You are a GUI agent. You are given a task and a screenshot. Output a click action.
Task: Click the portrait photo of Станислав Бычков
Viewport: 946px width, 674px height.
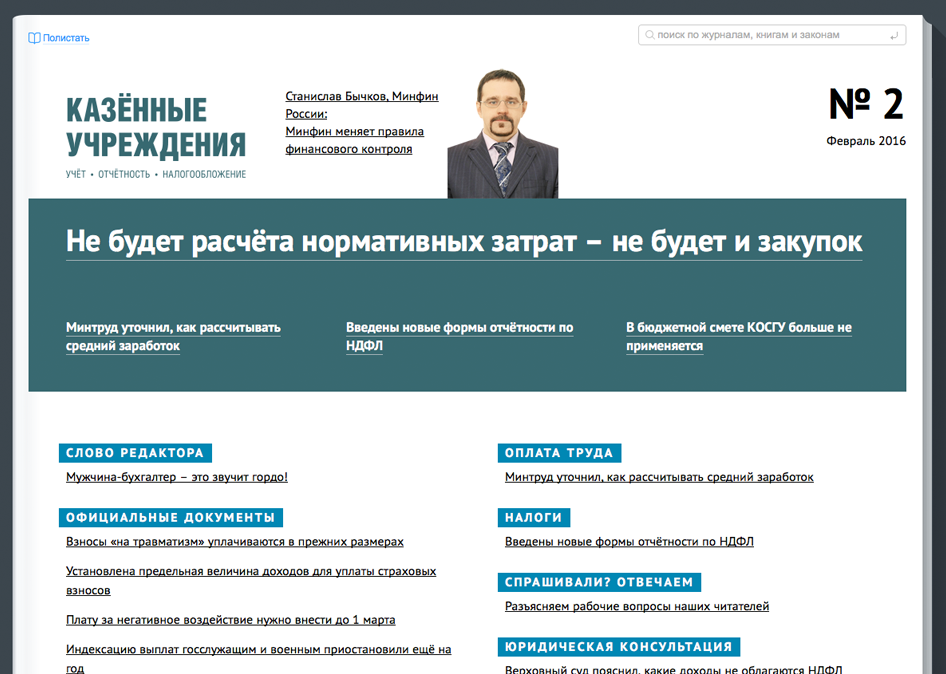(x=503, y=134)
